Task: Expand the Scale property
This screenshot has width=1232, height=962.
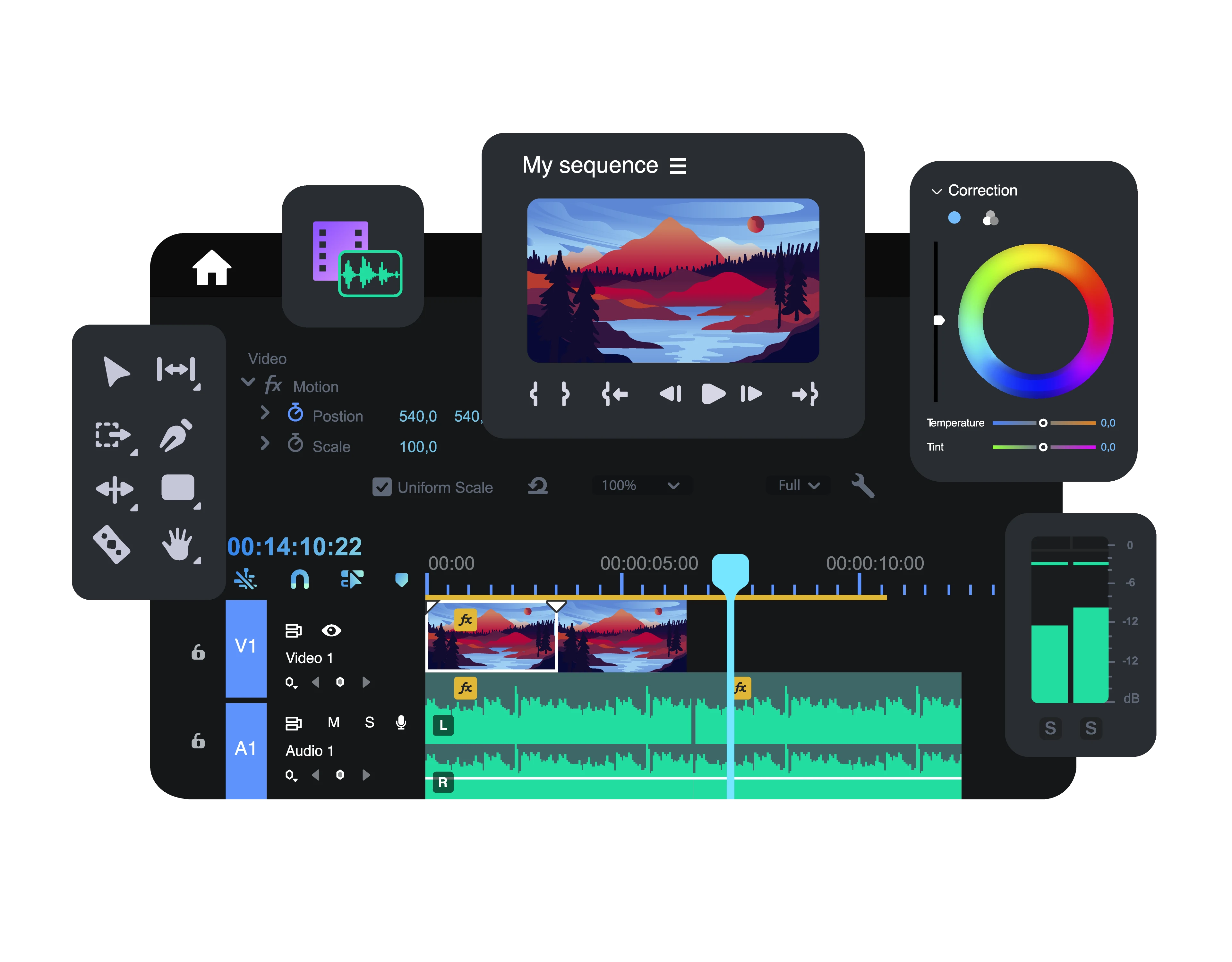Action: 265,443
